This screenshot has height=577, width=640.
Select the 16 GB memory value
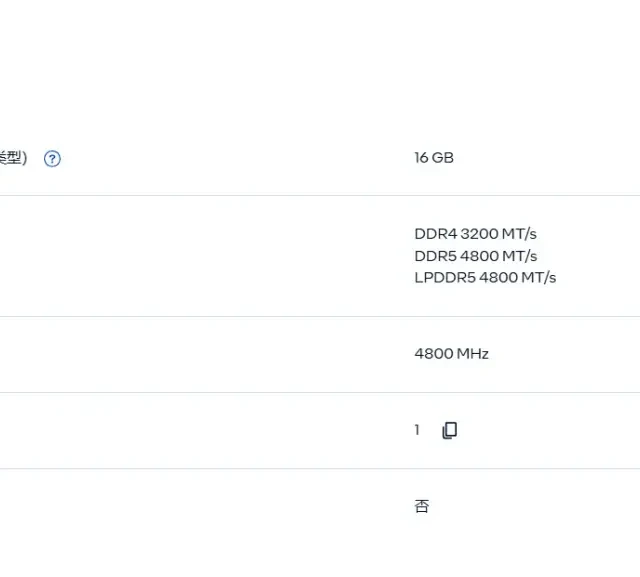pyautogui.click(x=434, y=158)
